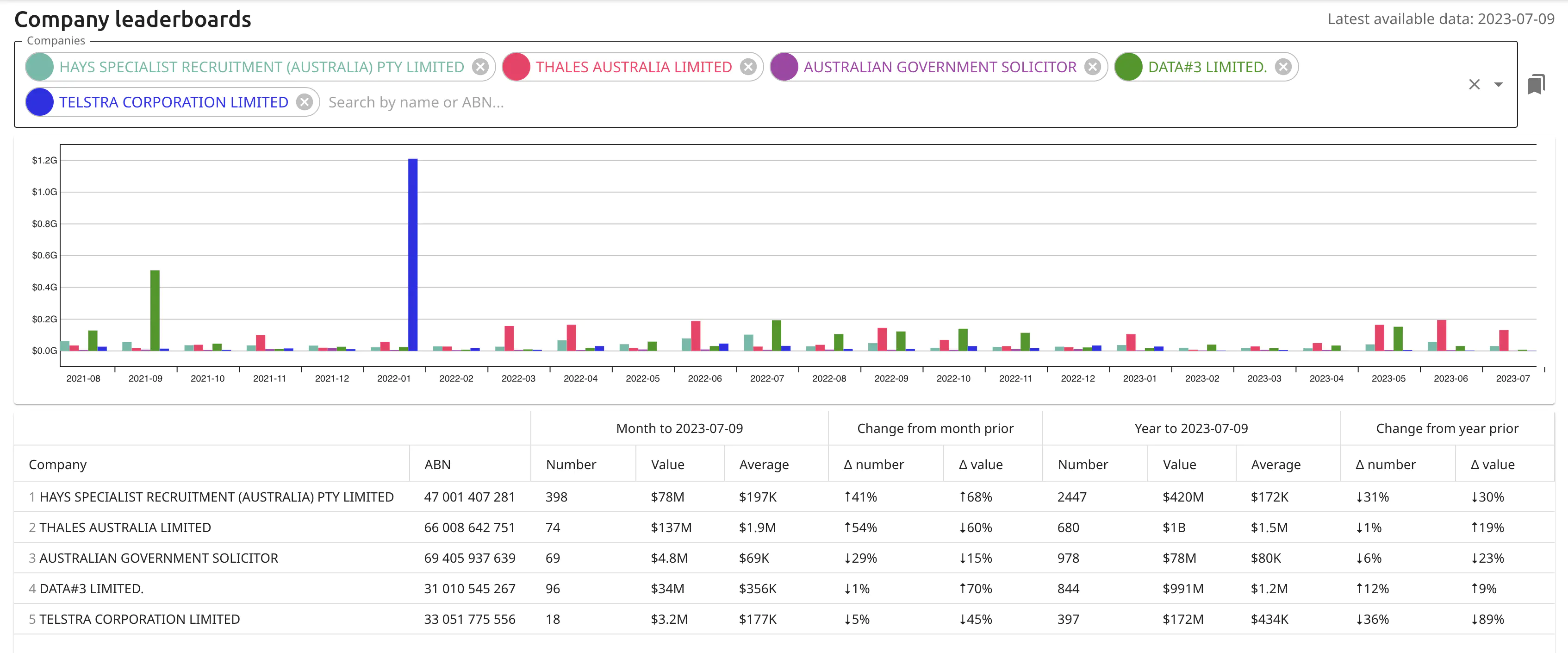Image resolution: width=1568 pixels, height=653 pixels.
Task: Click the bookmark icon
Action: [x=1536, y=85]
